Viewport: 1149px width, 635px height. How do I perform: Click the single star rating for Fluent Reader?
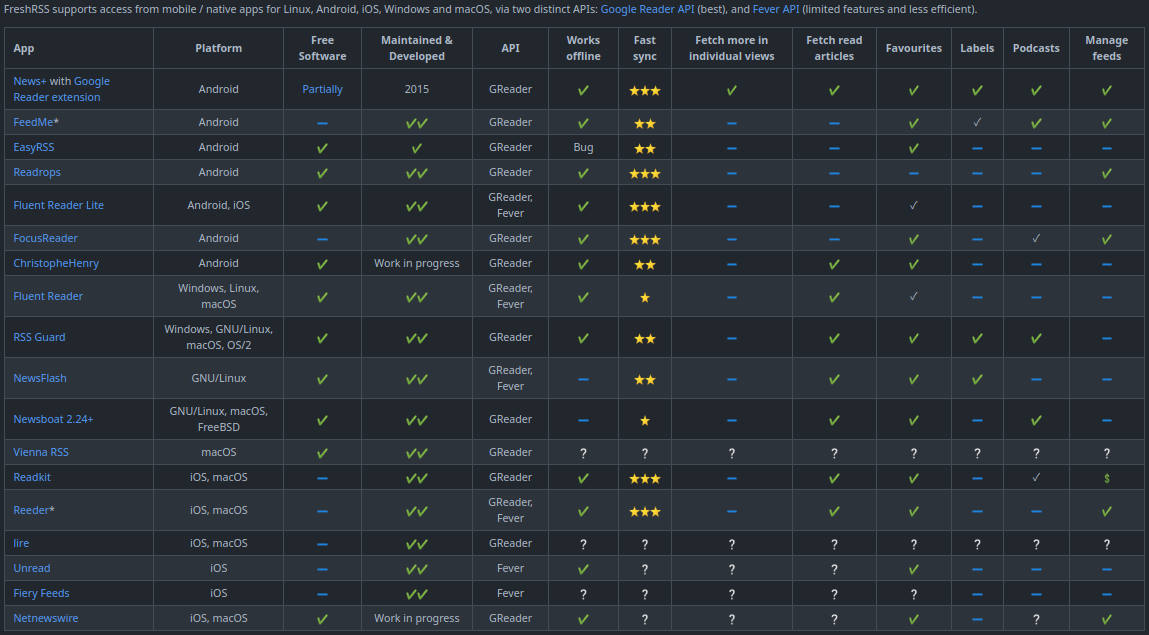645,297
